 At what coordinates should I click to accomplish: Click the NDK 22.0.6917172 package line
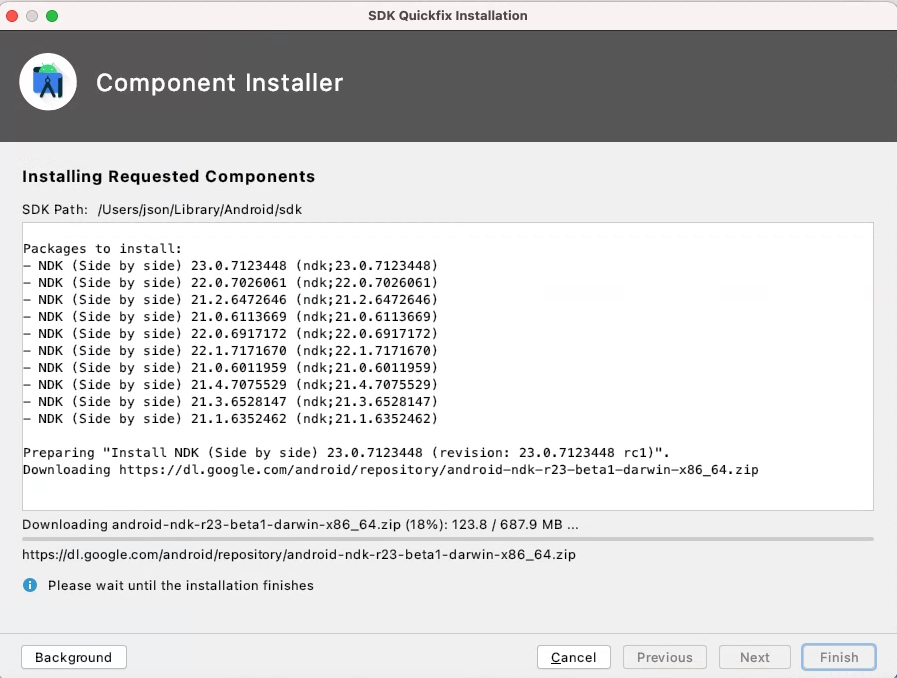click(230, 334)
